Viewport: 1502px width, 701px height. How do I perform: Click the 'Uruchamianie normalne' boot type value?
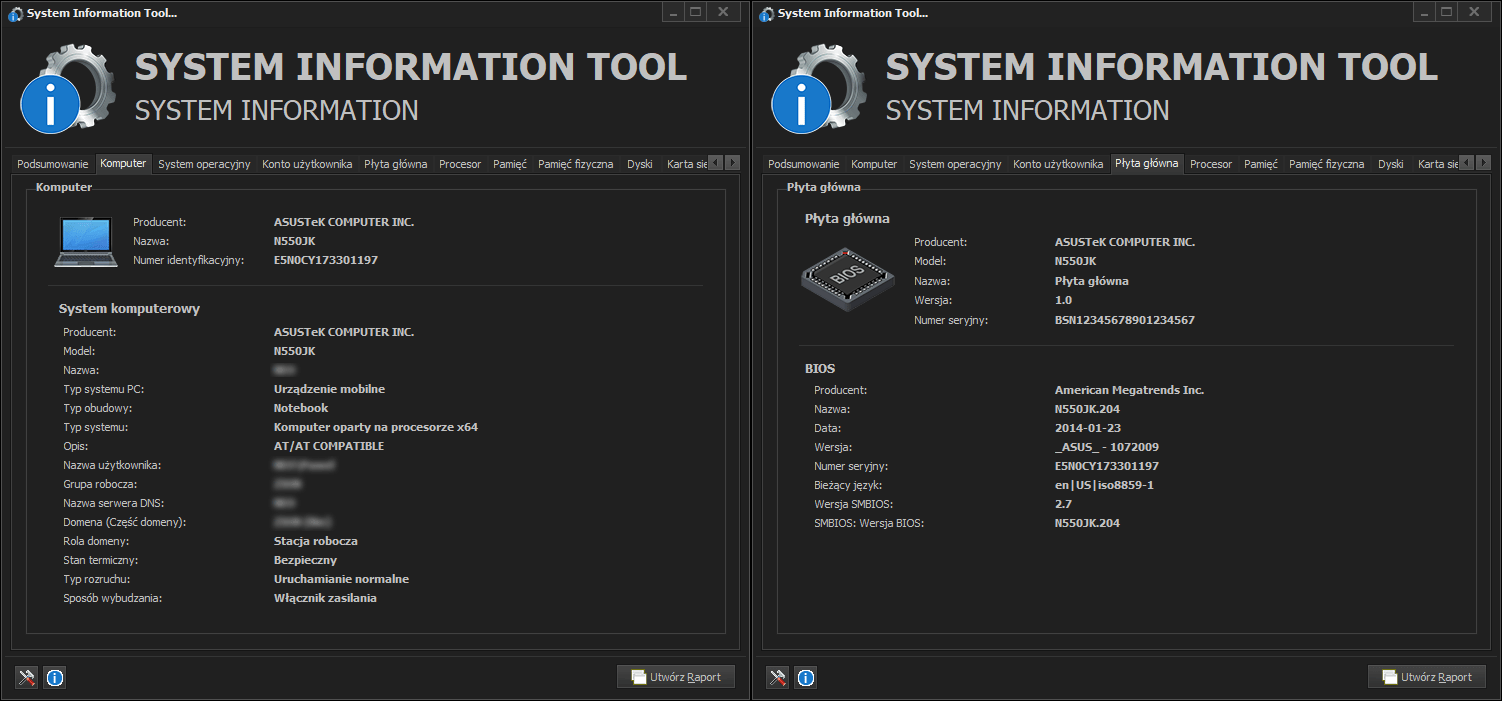coord(341,579)
